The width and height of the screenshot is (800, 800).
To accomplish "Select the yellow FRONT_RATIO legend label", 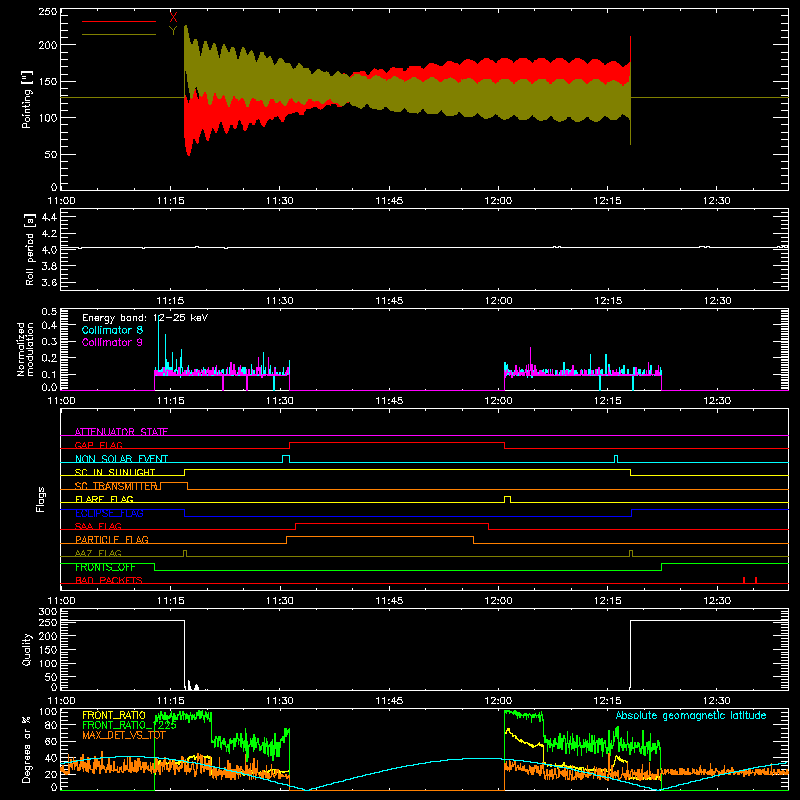I will click(x=114, y=715).
